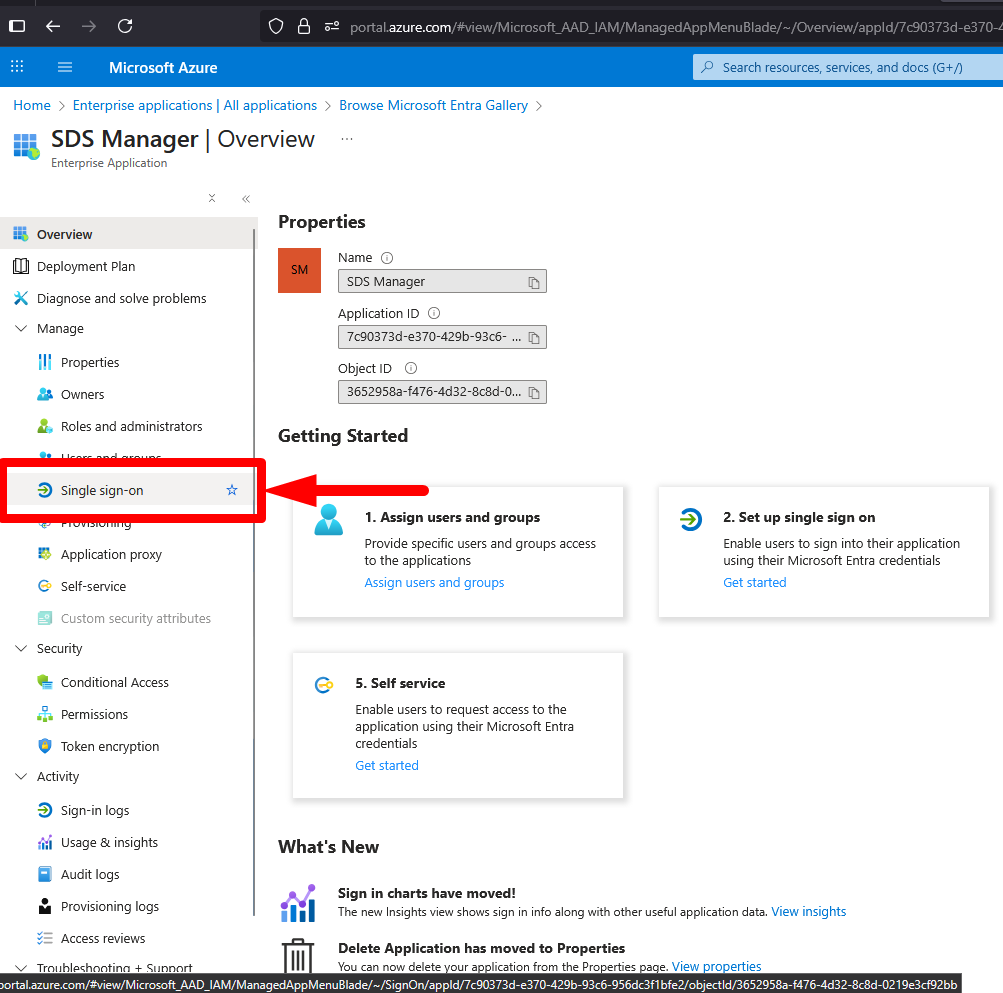Open Single sign-on settings

pos(130,490)
